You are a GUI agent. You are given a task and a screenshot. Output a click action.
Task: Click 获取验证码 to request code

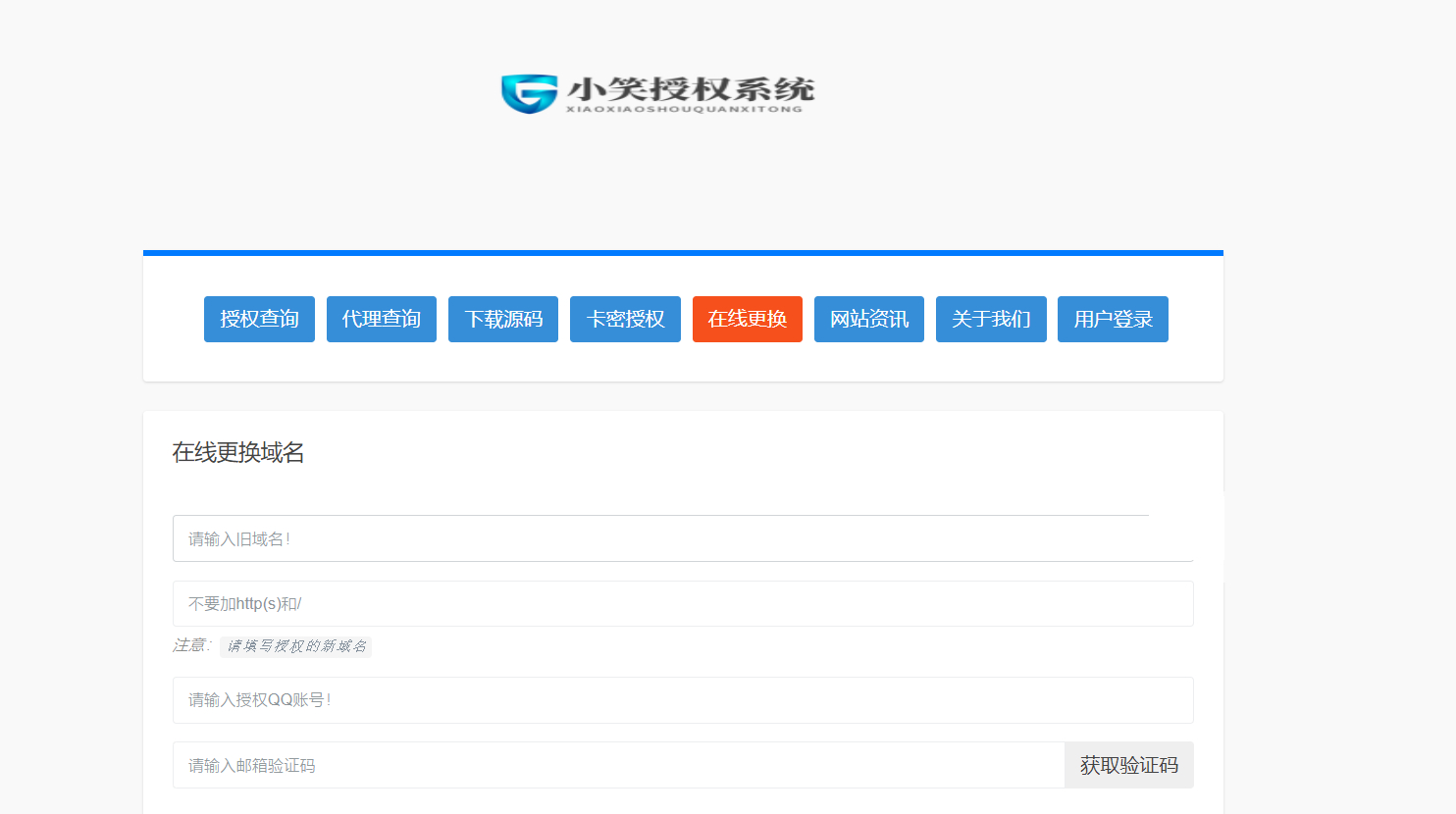[1129, 765]
